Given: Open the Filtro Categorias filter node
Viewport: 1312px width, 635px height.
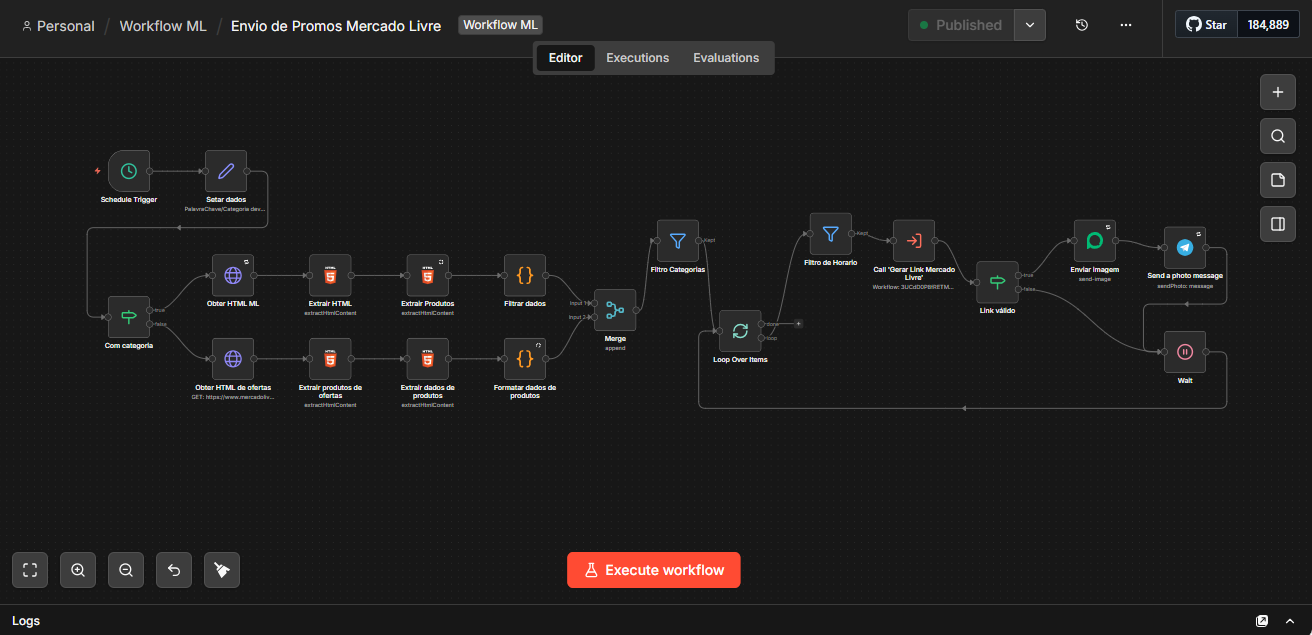Looking at the screenshot, I should pos(678,241).
